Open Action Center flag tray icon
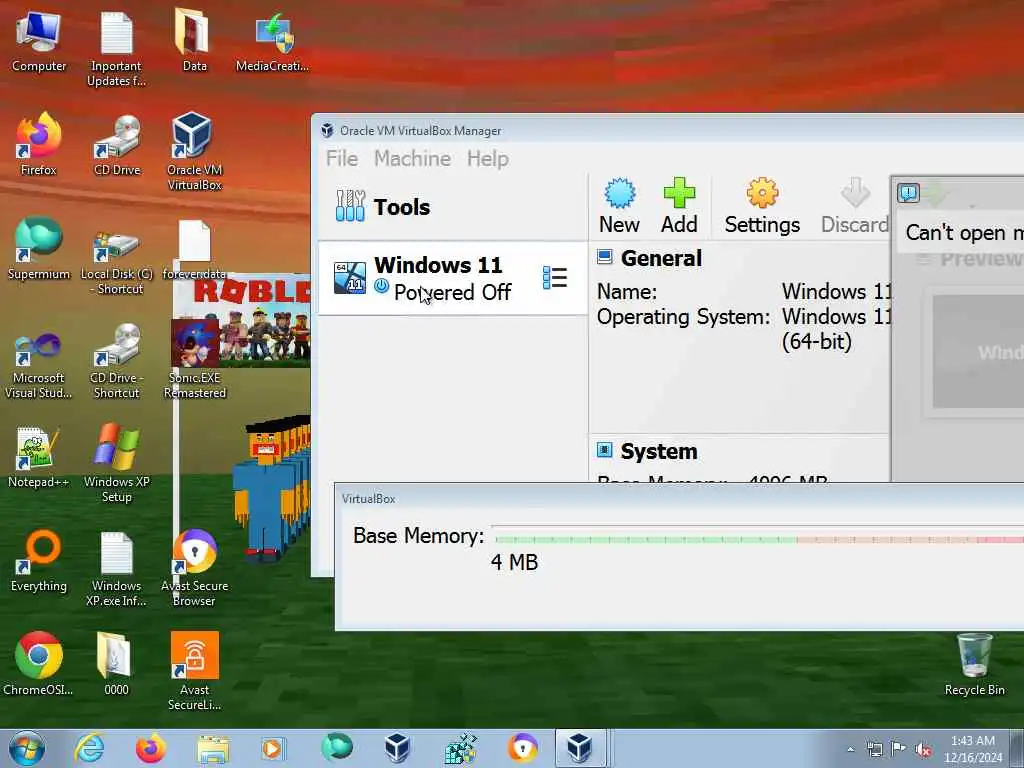This screenshot has height=768, width=1024. pos(898,749)
